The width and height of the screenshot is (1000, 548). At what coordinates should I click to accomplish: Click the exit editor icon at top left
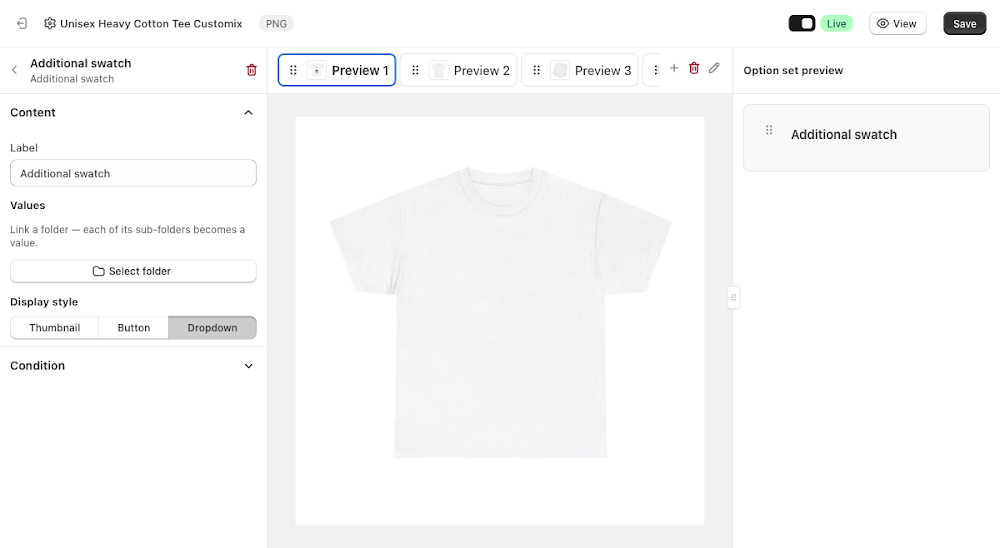[22, 24]
